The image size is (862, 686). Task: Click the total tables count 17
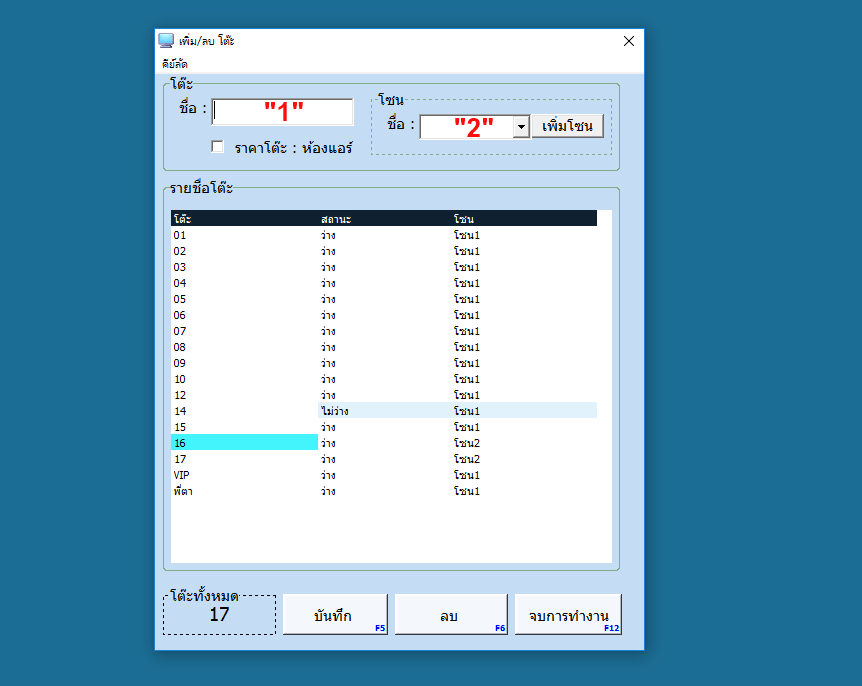219,615
